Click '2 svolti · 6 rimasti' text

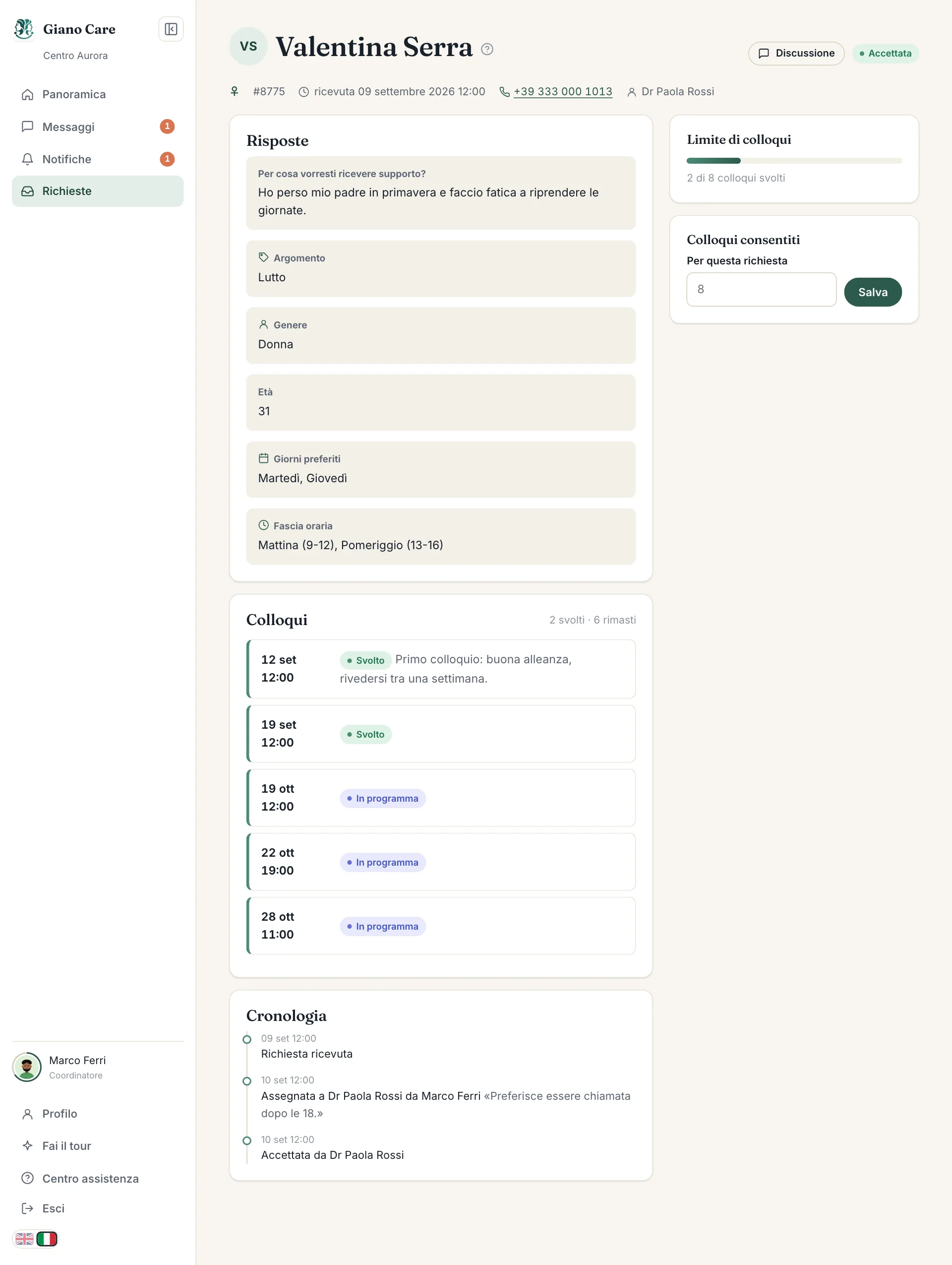click(592, 620)
